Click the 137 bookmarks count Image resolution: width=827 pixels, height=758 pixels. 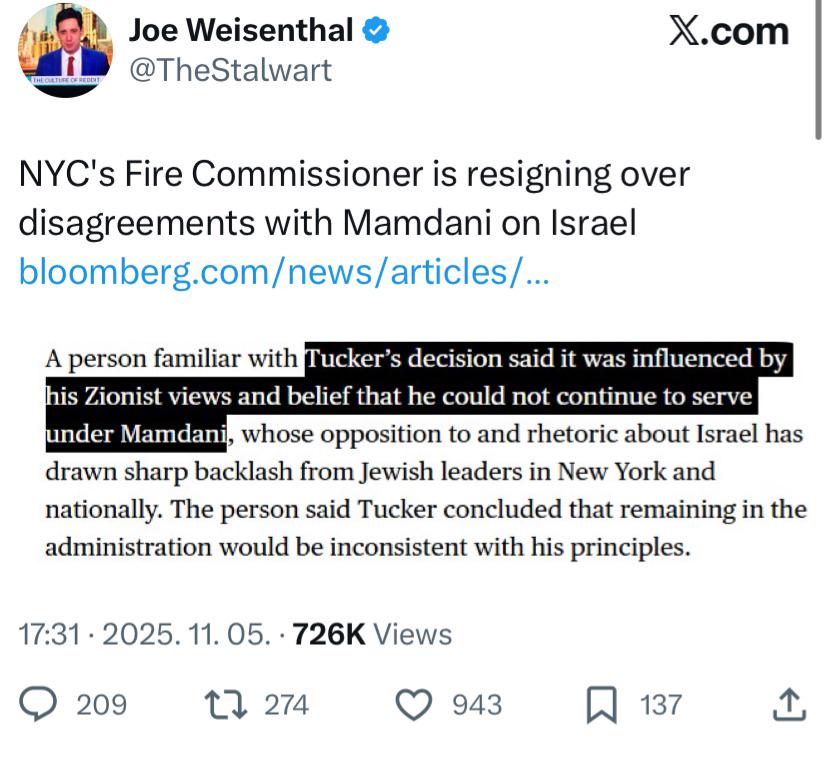(x=660, y=705)
